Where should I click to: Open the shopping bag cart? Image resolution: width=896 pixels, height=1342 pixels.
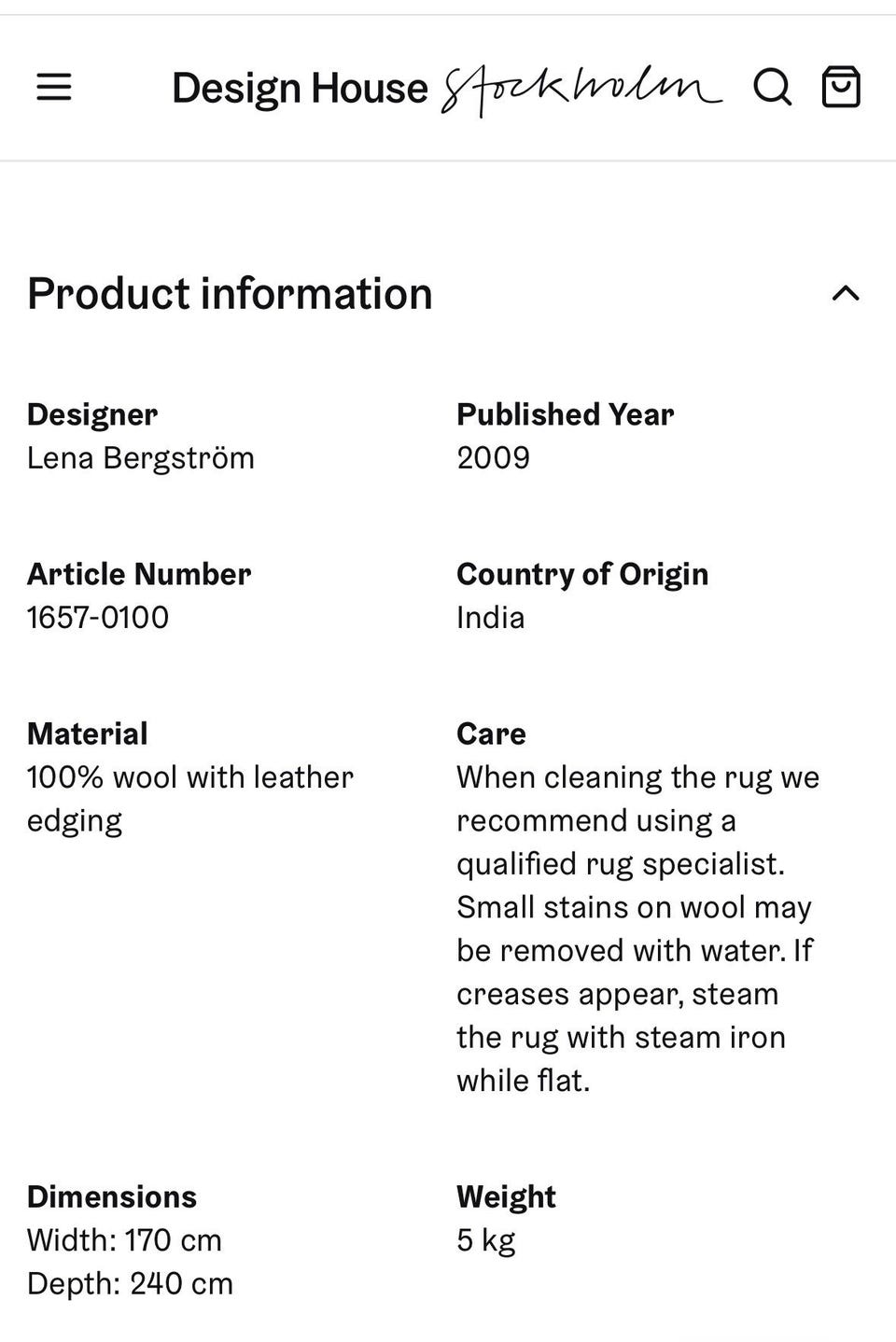click(x=841, y=87)
